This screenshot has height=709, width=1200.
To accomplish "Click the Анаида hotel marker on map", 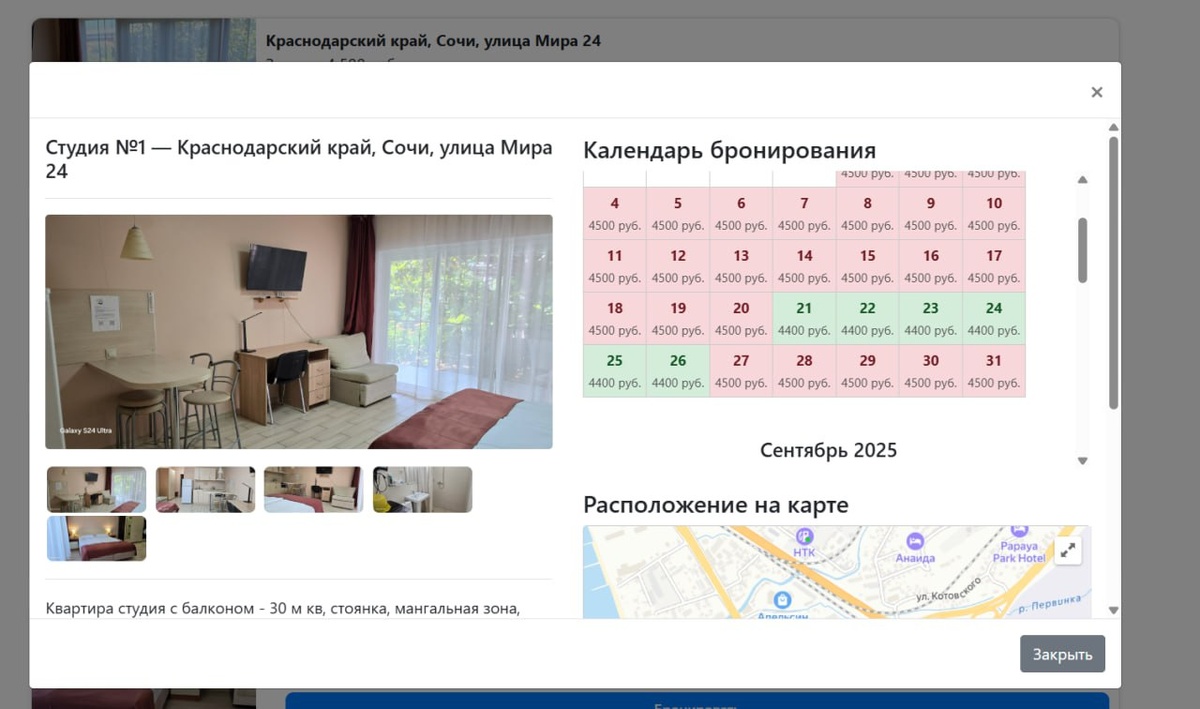I will [915, 546].
